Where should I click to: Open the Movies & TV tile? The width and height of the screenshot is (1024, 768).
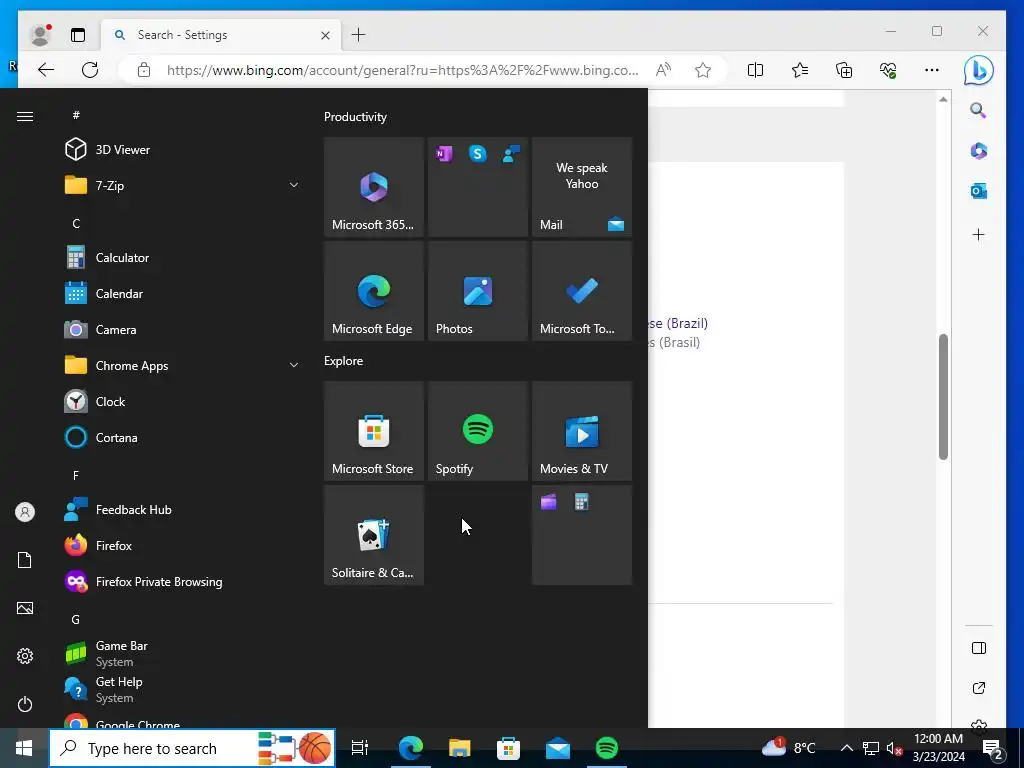pyautogui.click(x=582, y=431)
